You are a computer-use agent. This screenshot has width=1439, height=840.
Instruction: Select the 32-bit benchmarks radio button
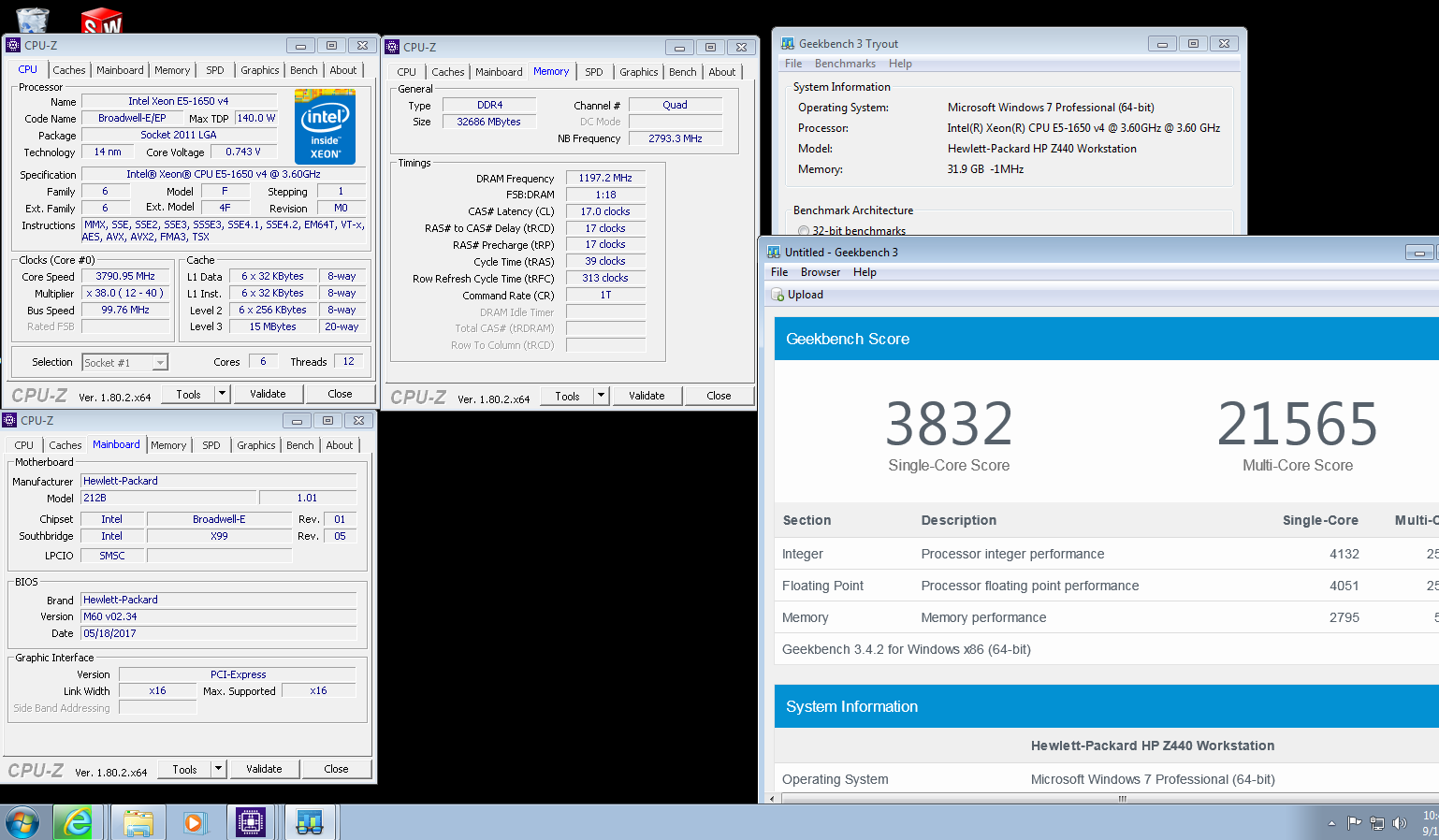(x=804, y=230)
